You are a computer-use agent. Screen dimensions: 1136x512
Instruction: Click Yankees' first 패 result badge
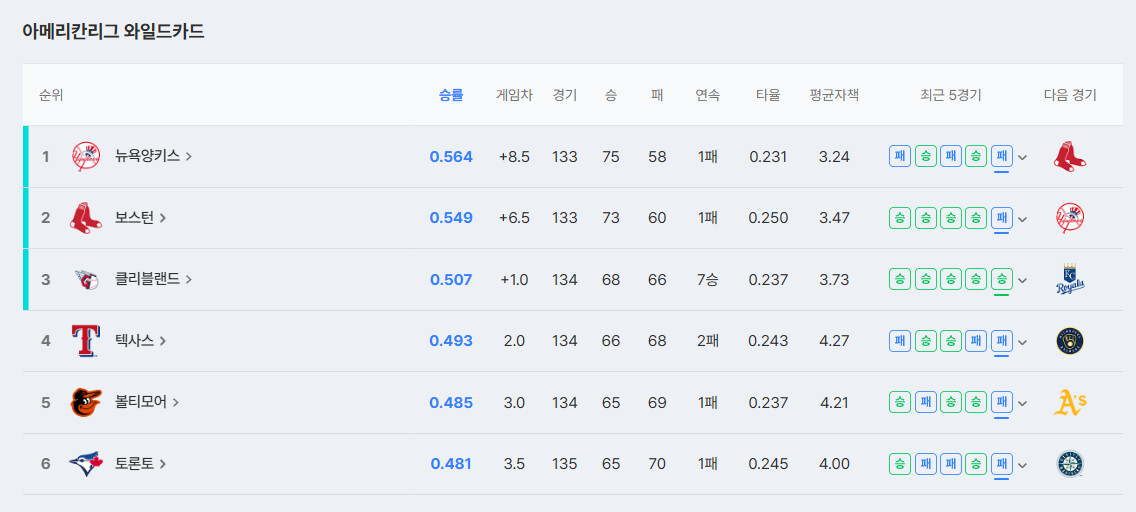[x=901, y=156]
